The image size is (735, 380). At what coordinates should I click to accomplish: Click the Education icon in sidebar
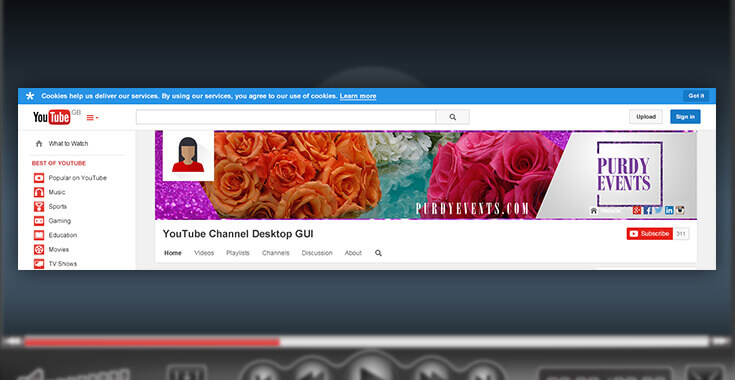pos(39,235)
